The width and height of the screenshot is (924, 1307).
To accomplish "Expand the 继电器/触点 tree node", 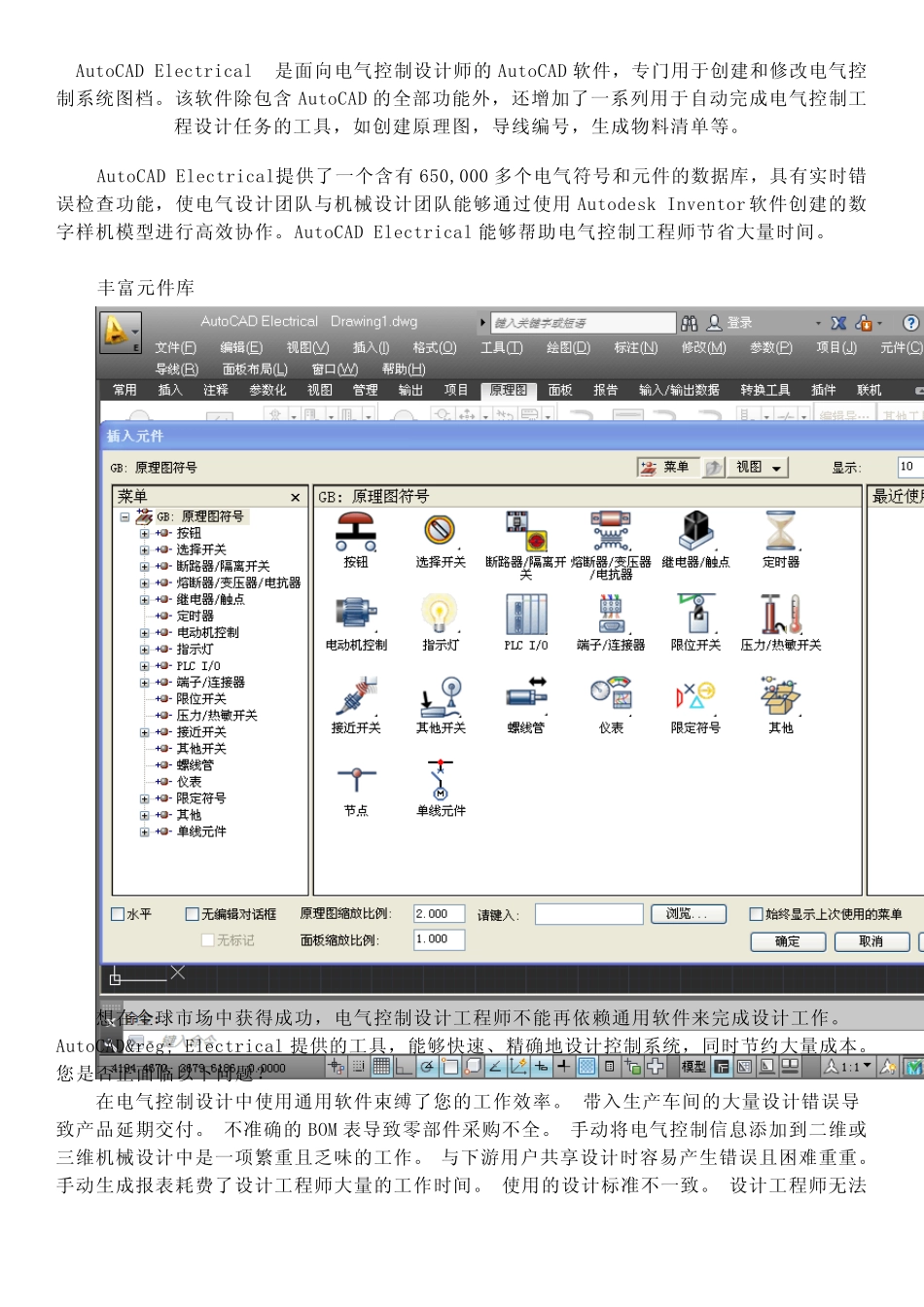I will coord(145,600).
